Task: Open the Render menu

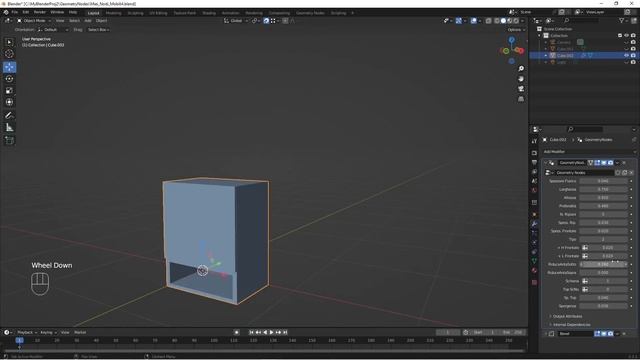Action: (40, 12)
